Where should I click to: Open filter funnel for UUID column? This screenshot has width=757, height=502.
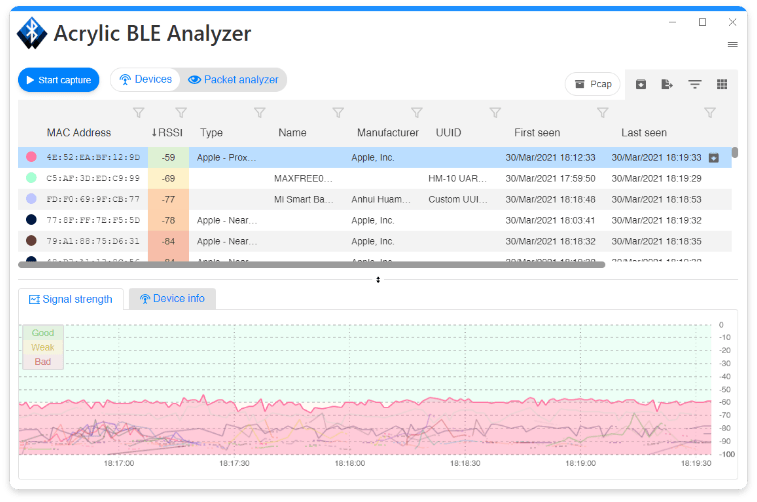click(495, 112)
